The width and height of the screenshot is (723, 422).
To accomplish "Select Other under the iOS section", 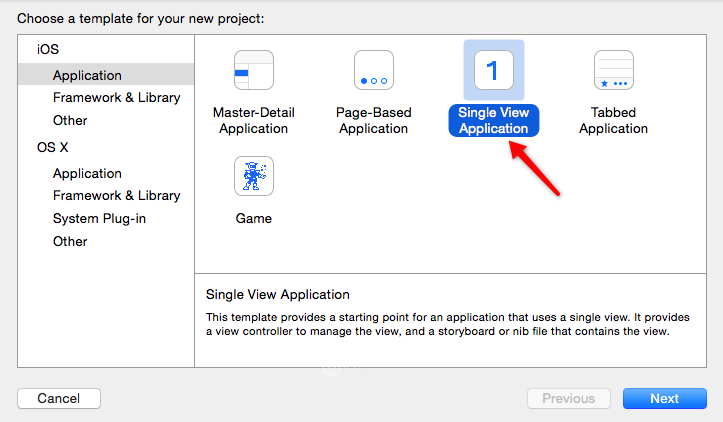I will tap(70, 120).
